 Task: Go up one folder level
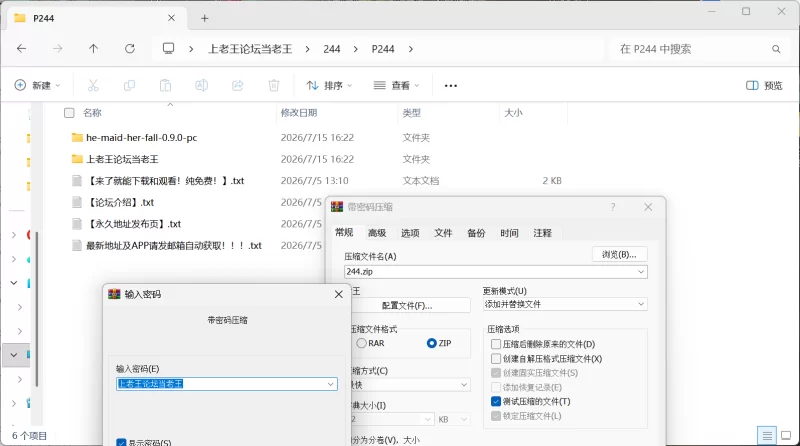[x=93, y=48]
